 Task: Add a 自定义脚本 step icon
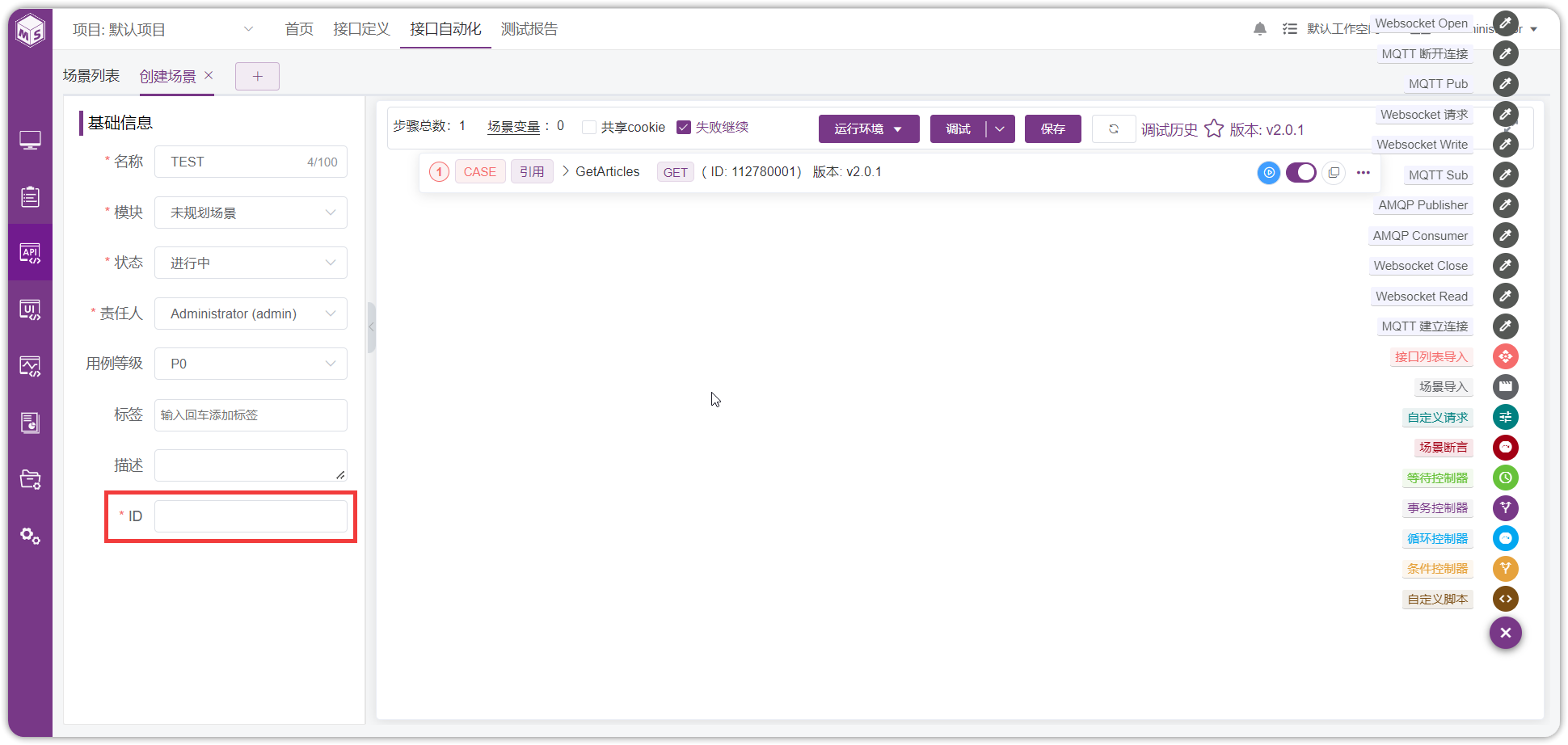point(1505,599)
